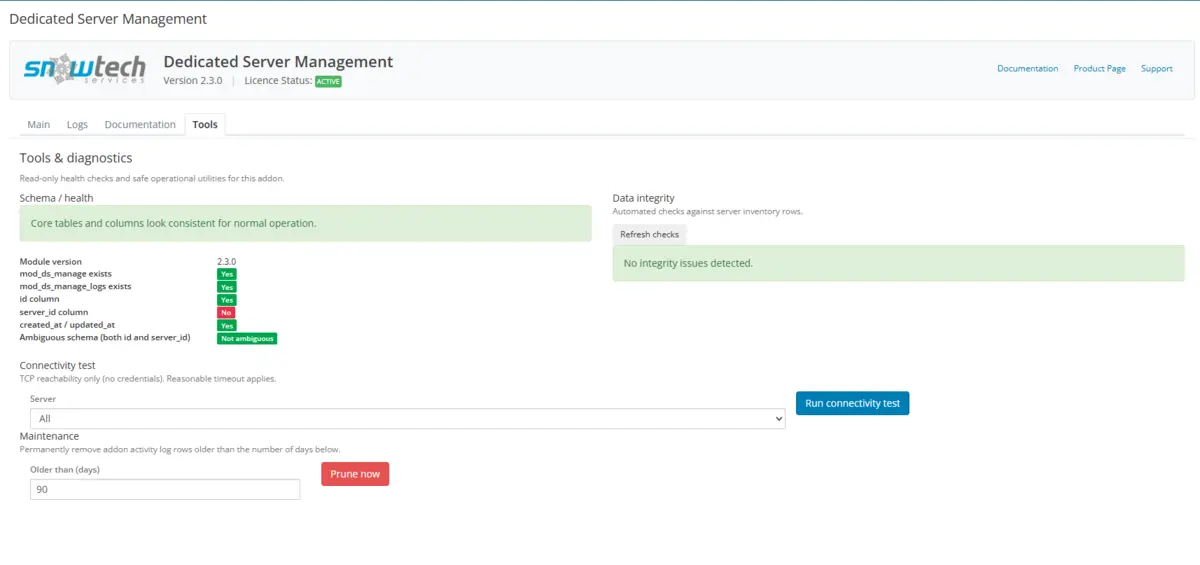The height and width of the screenshot is (565, 1200).
Task: Focus the Older than (days) field
Action: coord(165,489)
